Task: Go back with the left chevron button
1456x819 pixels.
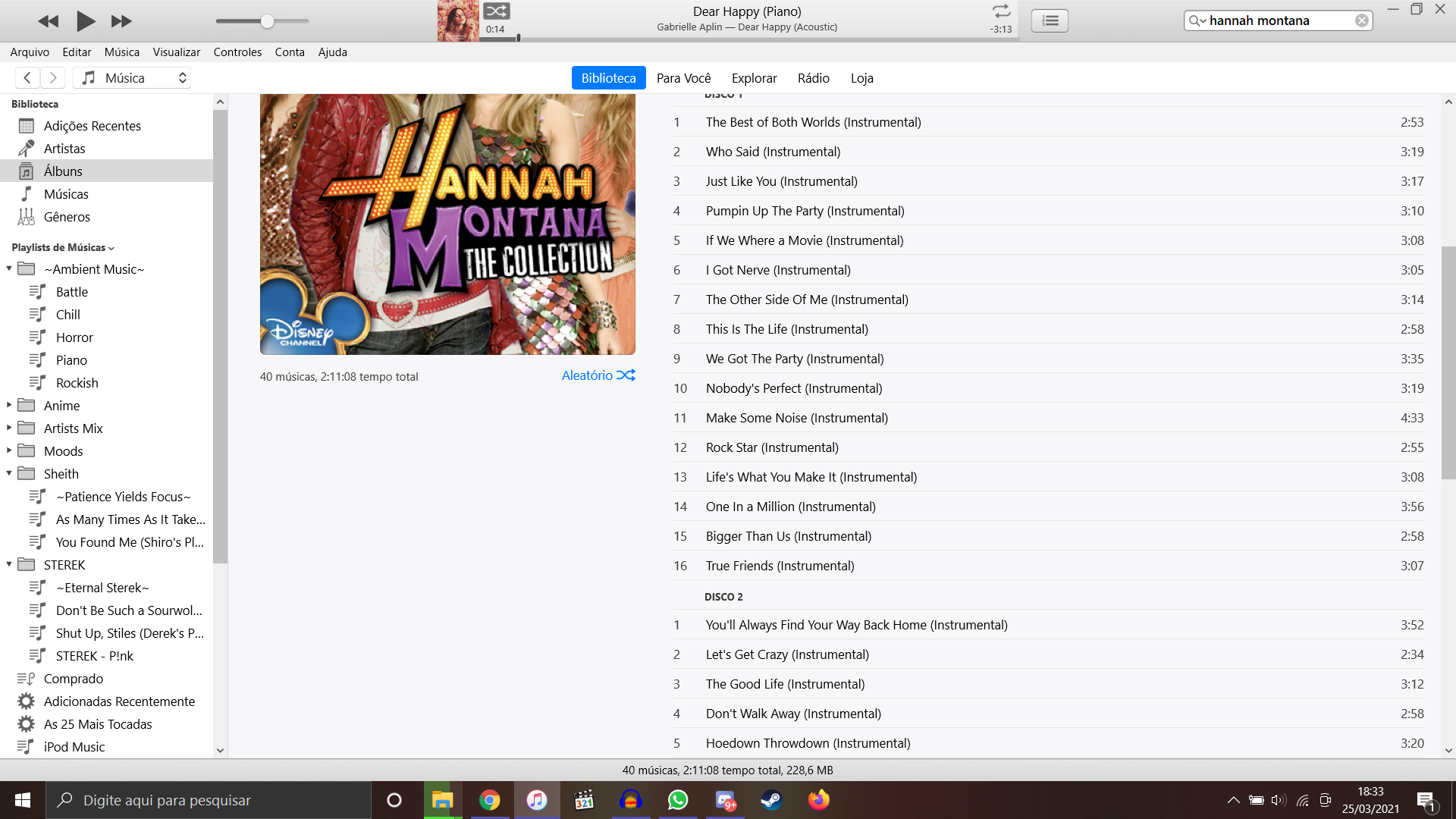Action: coord(27,78)
